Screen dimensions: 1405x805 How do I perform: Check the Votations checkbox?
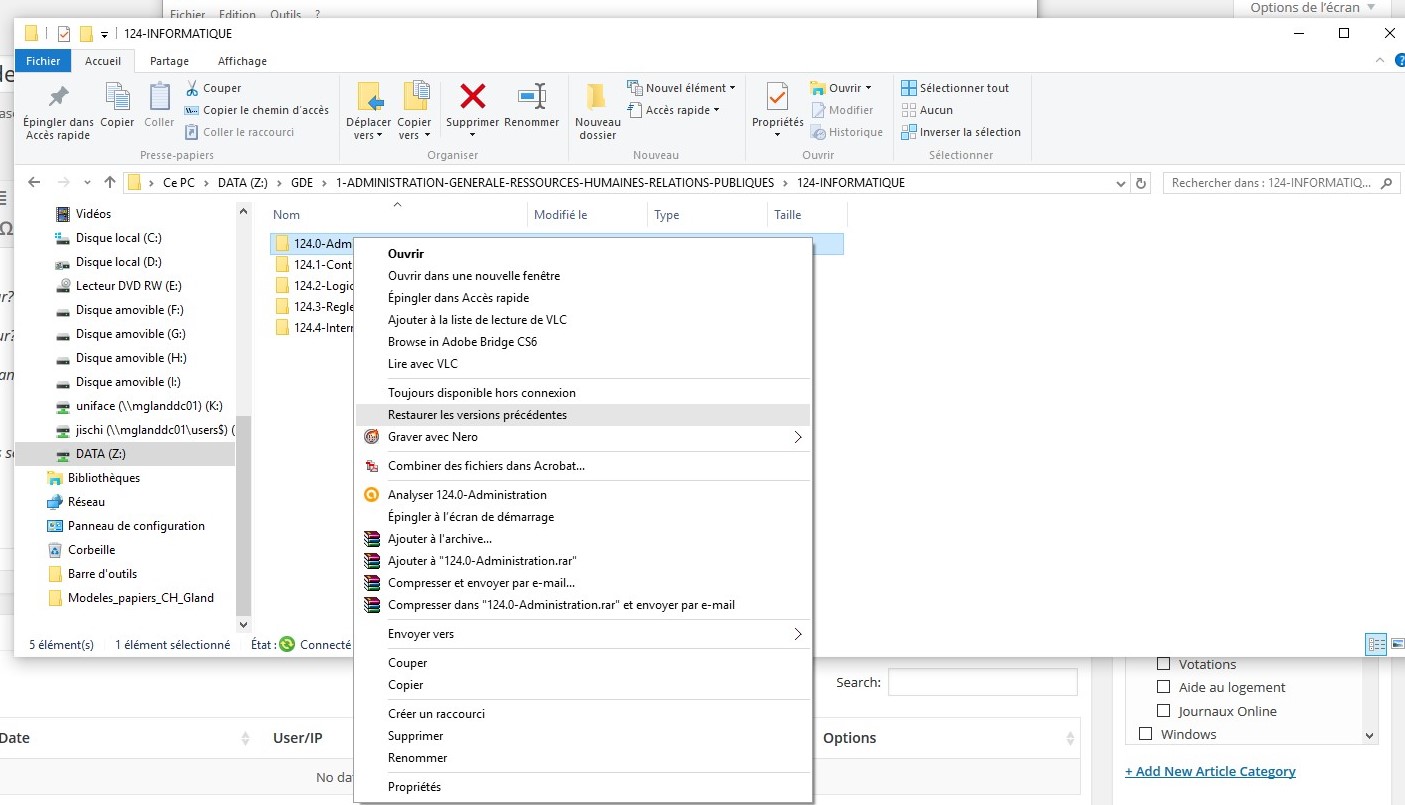pyautogui.click(x=1163, y=664)
